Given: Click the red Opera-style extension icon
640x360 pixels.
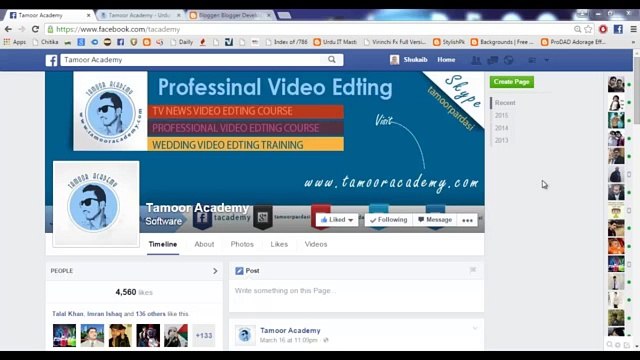Looking at the screenshot, I should click(603, 29).
